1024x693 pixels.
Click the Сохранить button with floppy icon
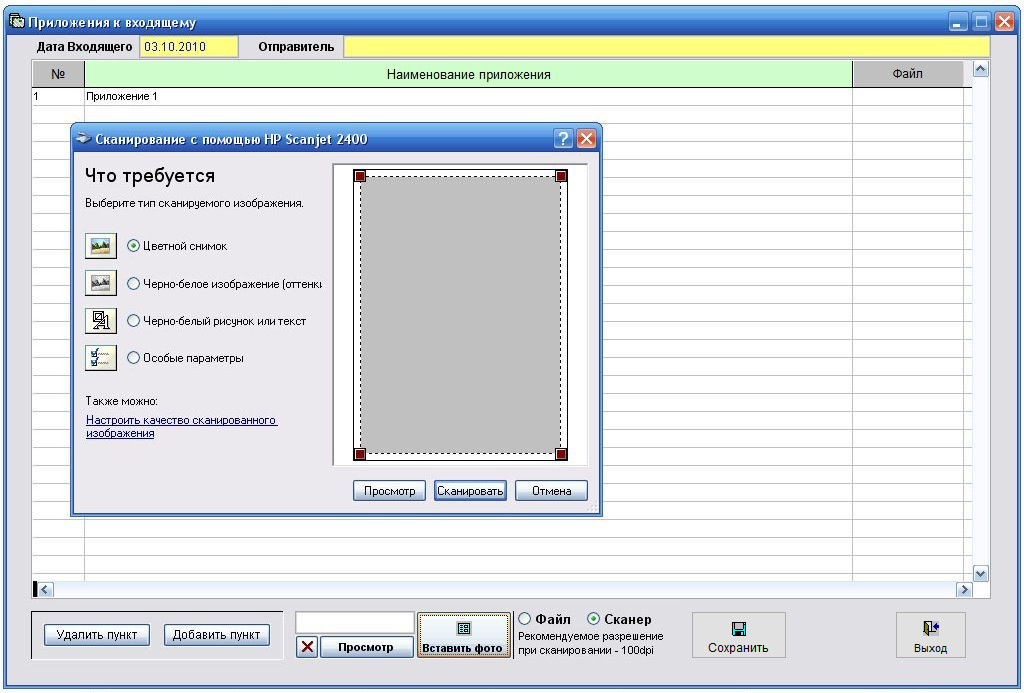coord(739,635)
